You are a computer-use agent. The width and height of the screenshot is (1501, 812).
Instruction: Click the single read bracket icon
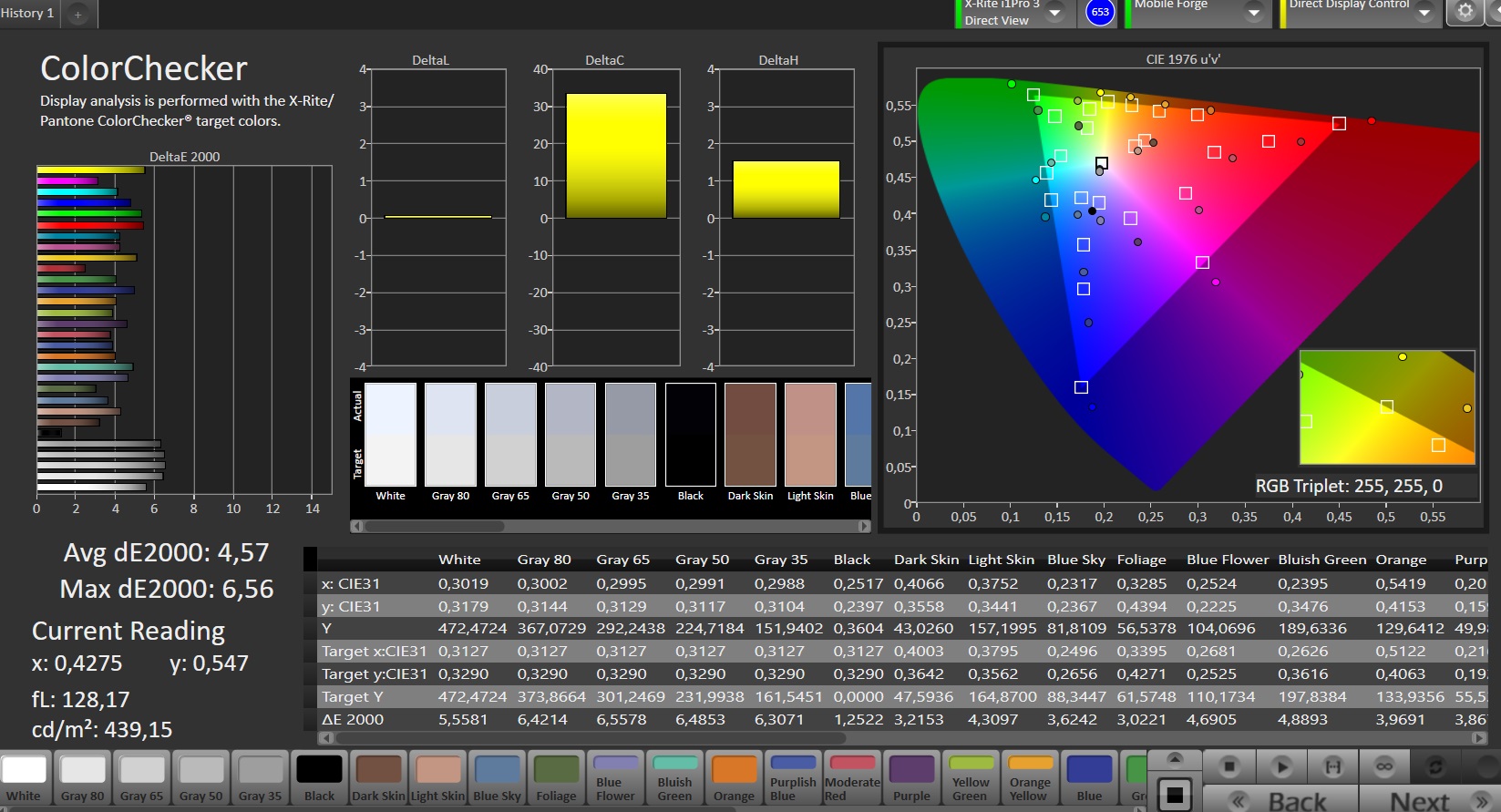[1332, 766]
